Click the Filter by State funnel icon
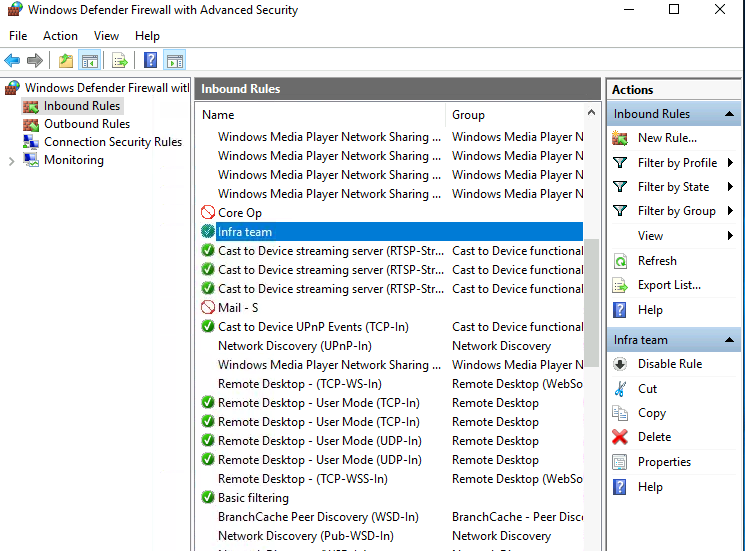 tap(620, 187)
